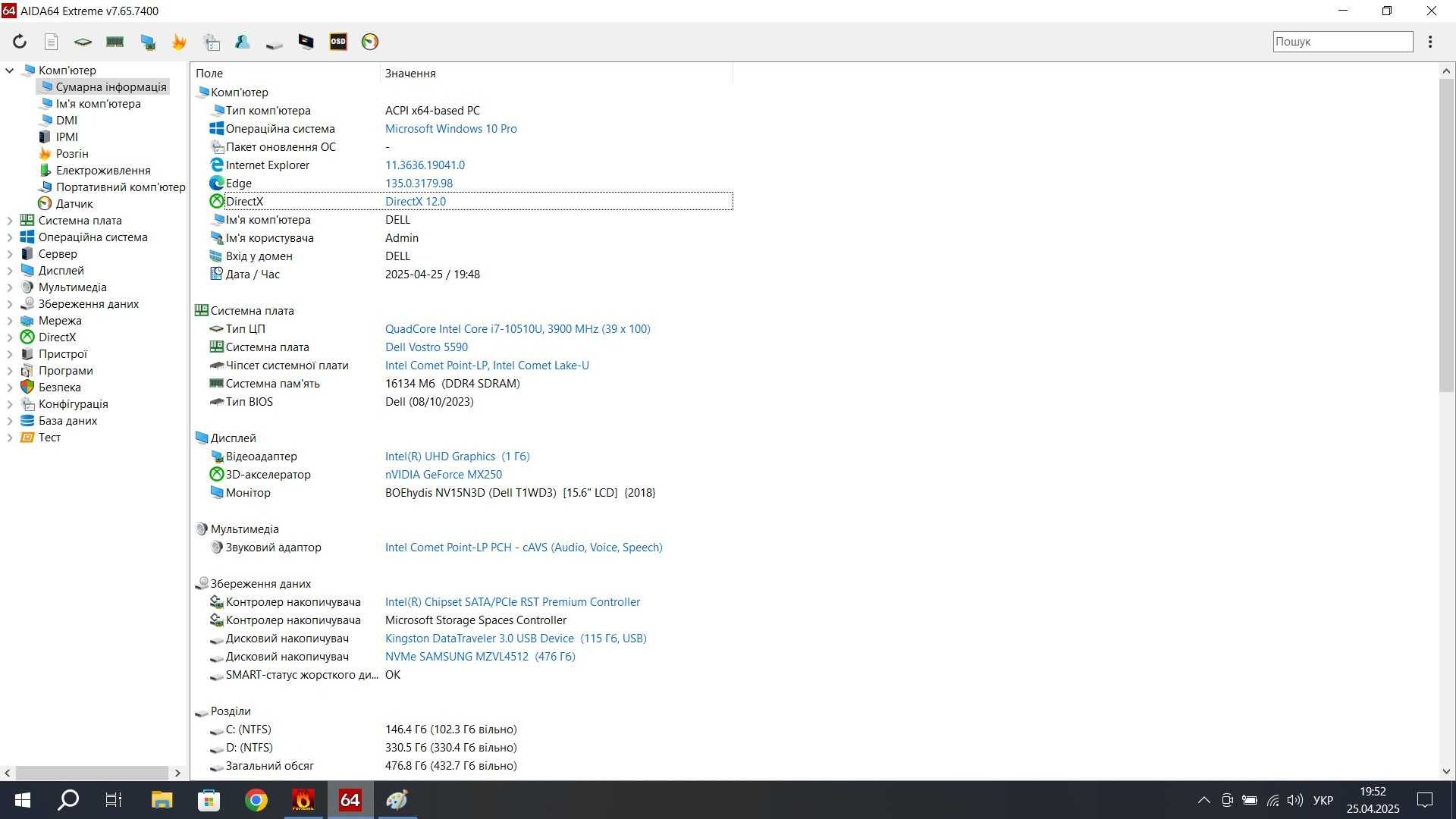1456x819 pixels.
Task: Open the nVIDIA GeForce MX250 link
Action: [x=444, y=475]
